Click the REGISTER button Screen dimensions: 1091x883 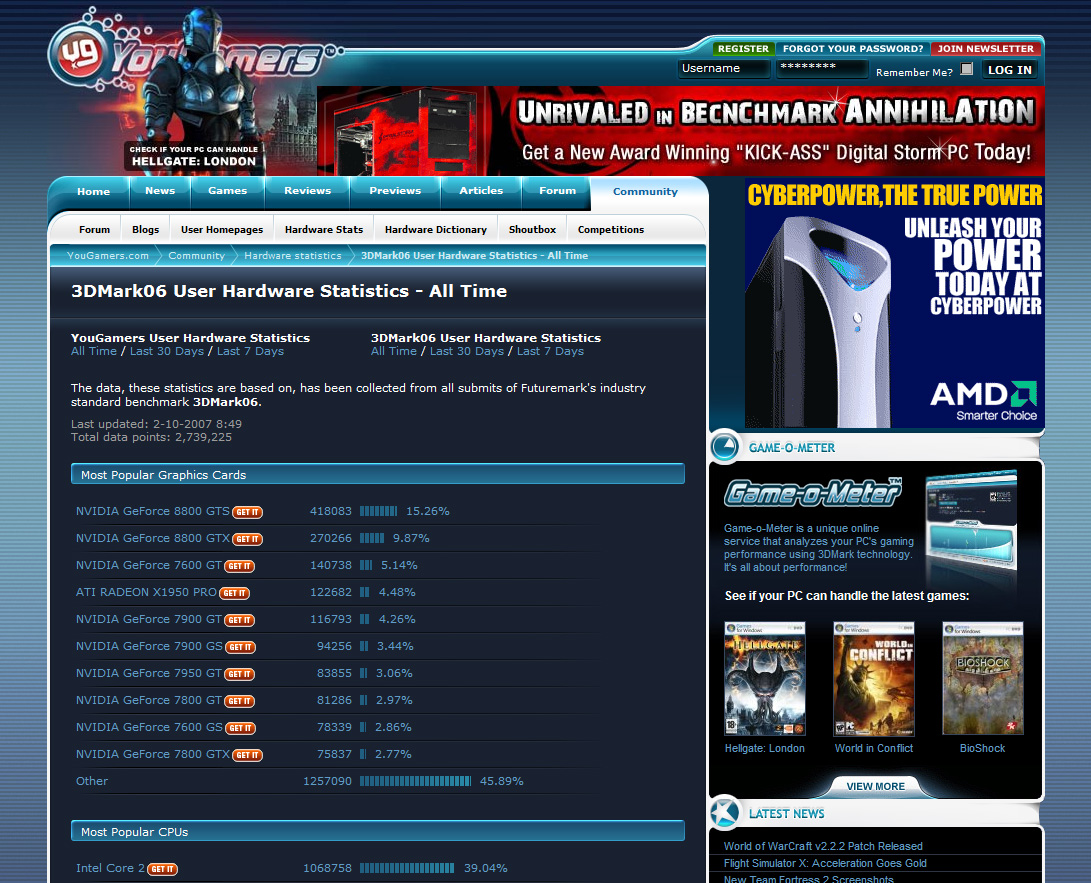coord(743,48)
